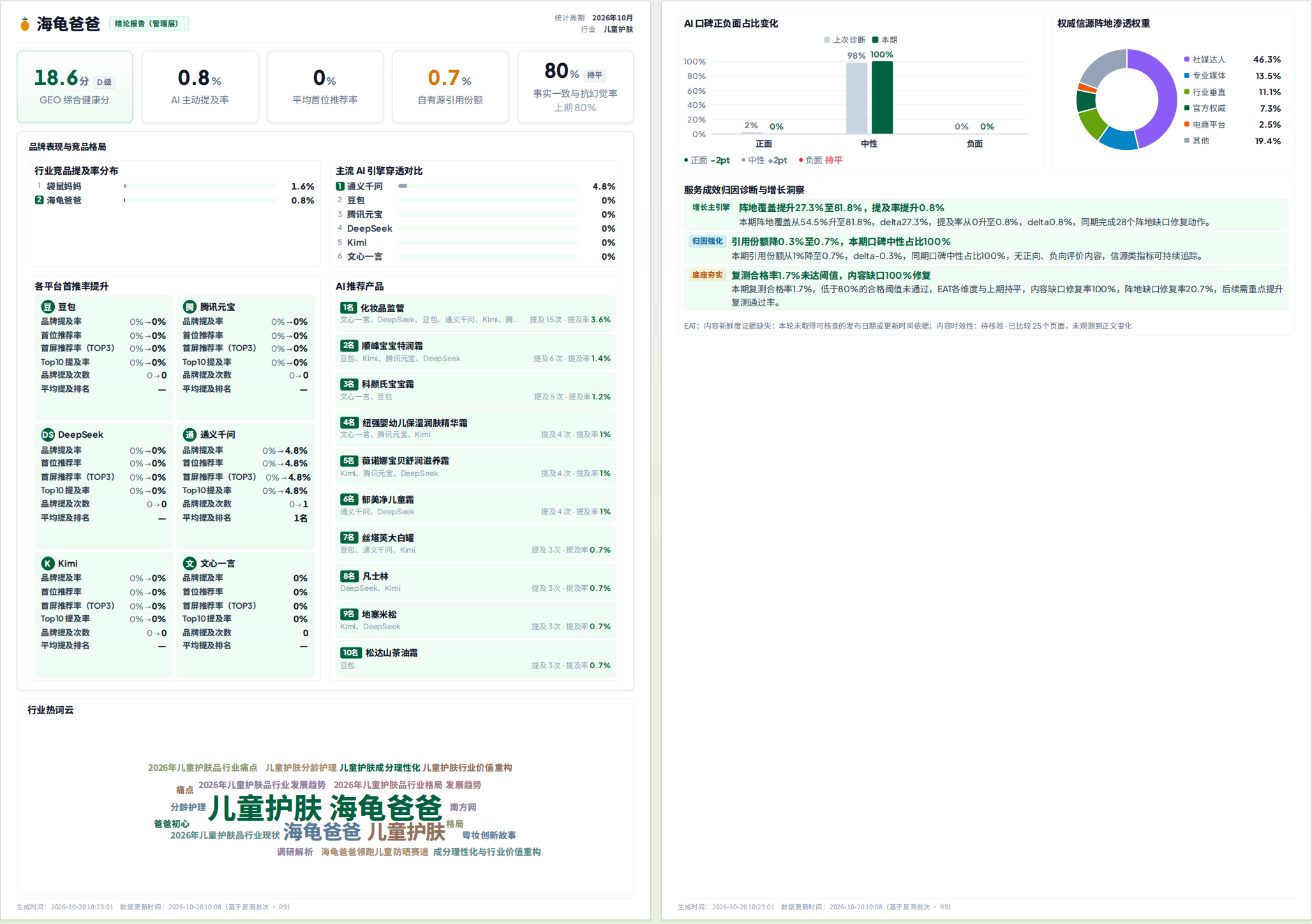The image size is (1312, 924).
Task: Click rank badge 2名 for 顺峰宝宝特润霜
Action: tap(349, 345)
